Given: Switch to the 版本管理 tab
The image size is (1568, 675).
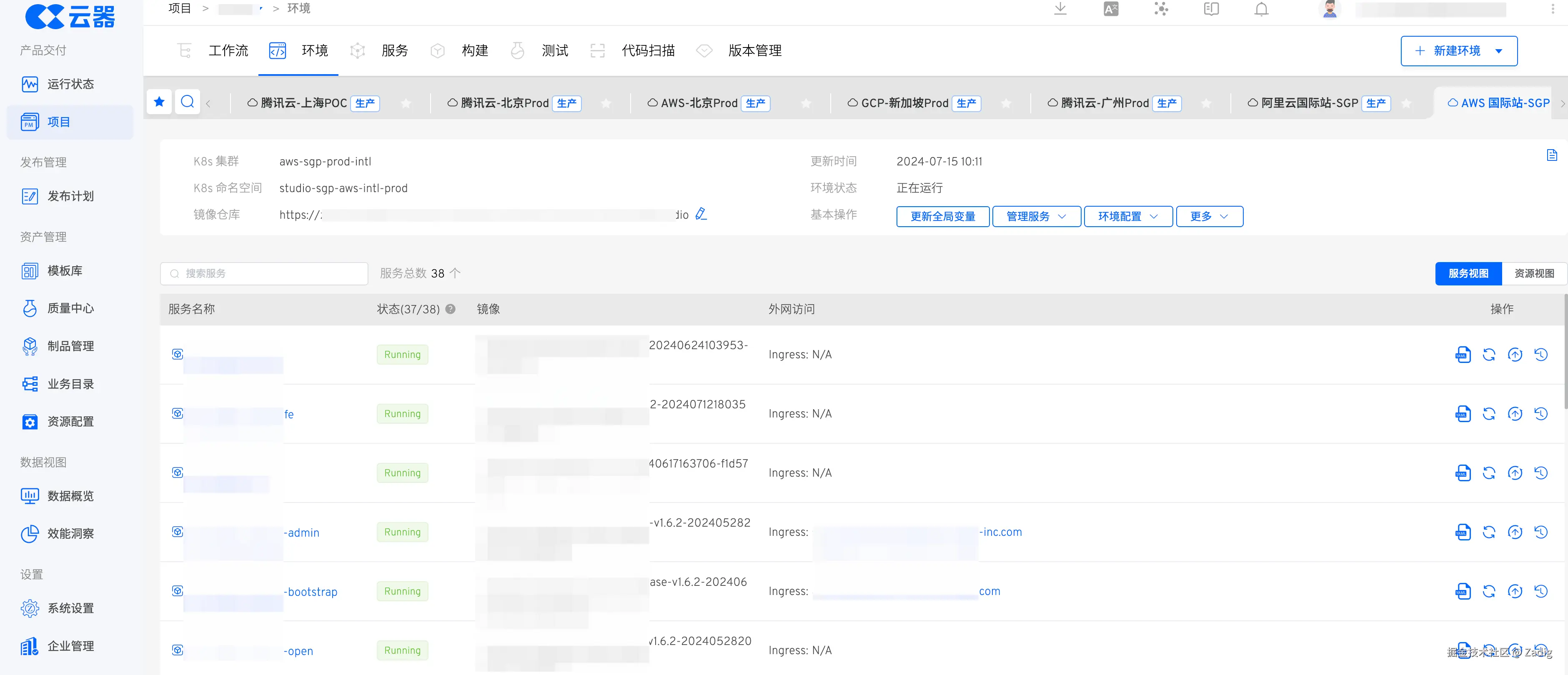Looking at the screenshot, I should [739, 50].
